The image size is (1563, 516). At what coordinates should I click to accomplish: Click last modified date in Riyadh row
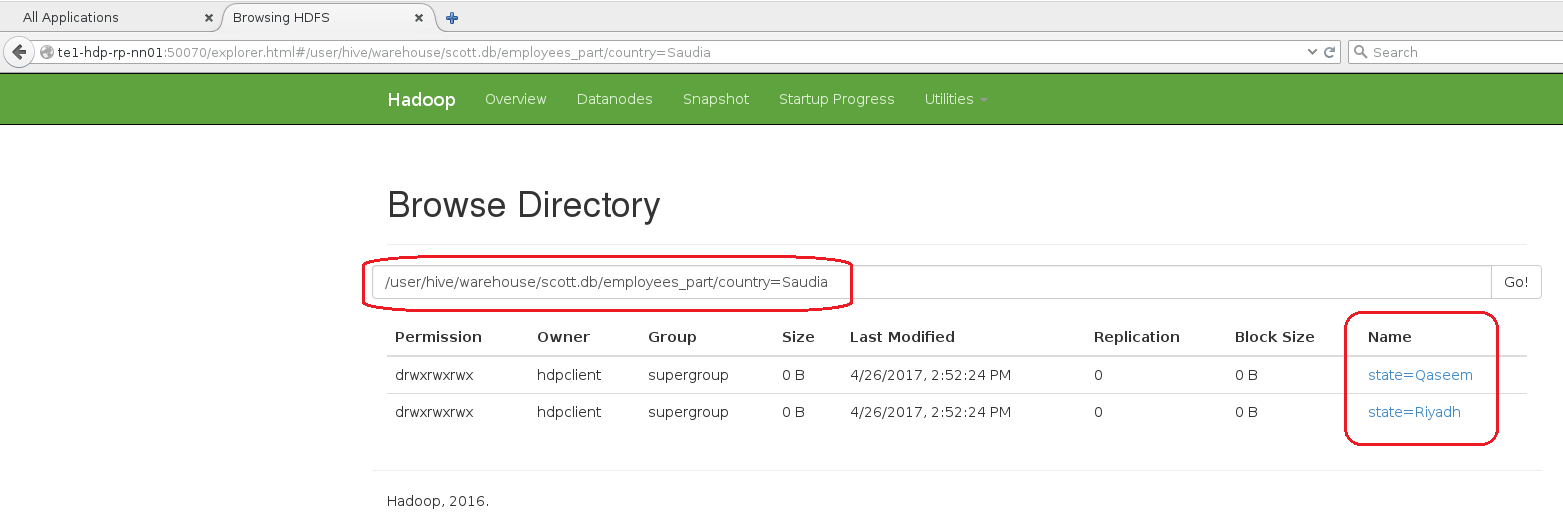click(930, 412)
